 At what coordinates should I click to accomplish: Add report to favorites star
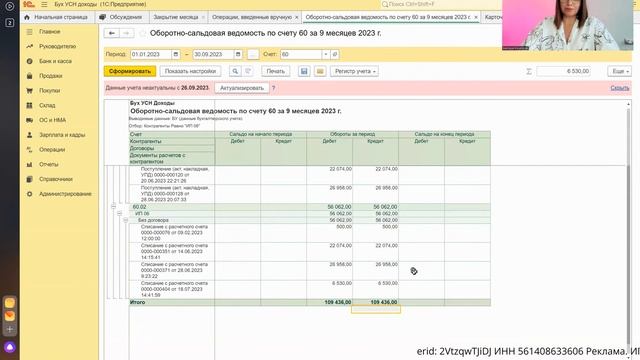pos(142,33)
